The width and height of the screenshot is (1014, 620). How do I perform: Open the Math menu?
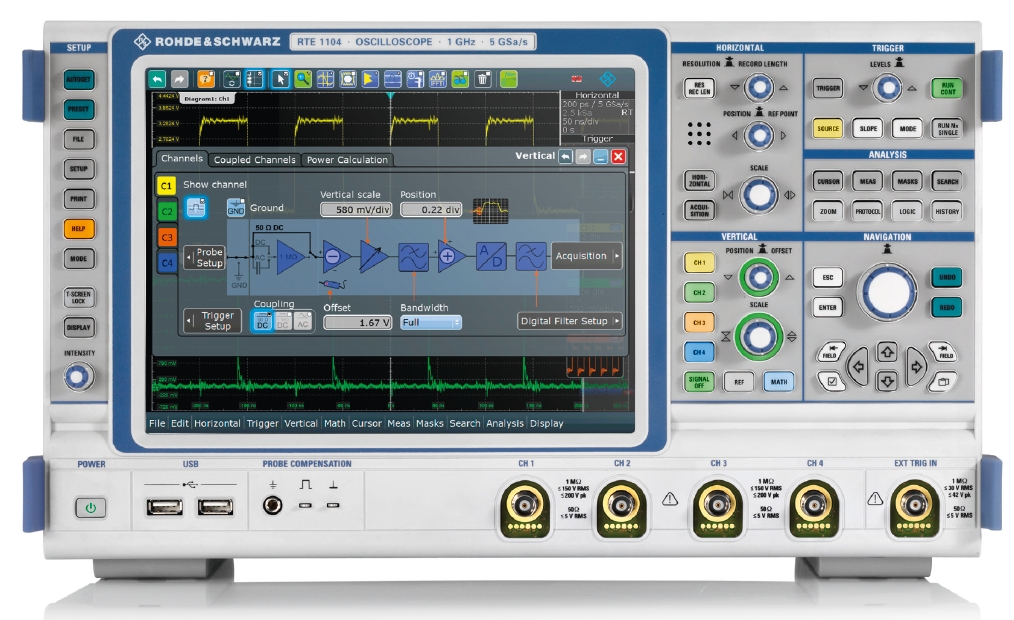(334, 423)
